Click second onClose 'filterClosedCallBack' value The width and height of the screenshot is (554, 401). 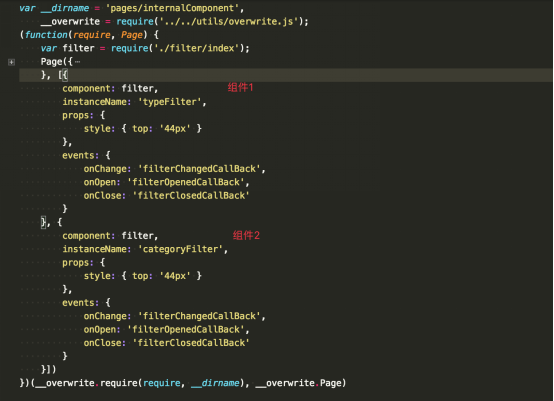(x=191, y=343)
